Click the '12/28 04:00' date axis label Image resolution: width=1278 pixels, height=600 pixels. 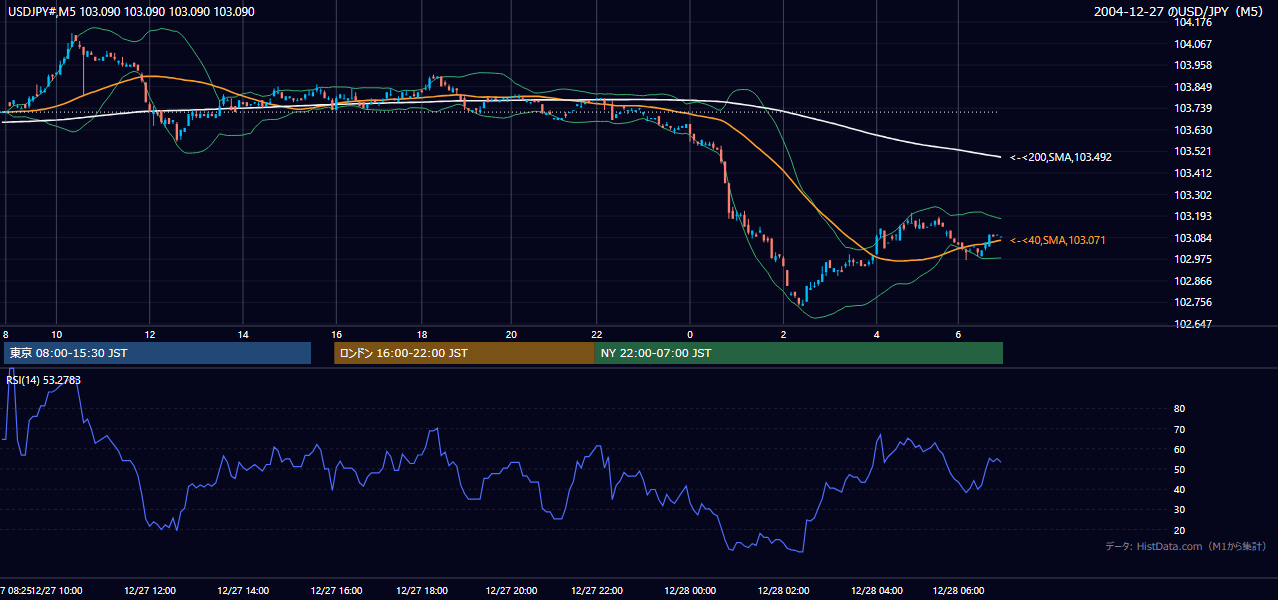877,591
